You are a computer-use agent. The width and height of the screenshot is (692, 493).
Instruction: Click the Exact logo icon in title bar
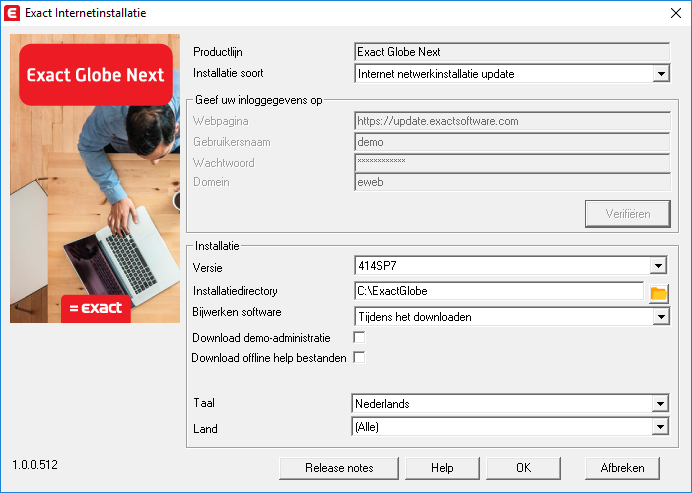pos(12,13)
